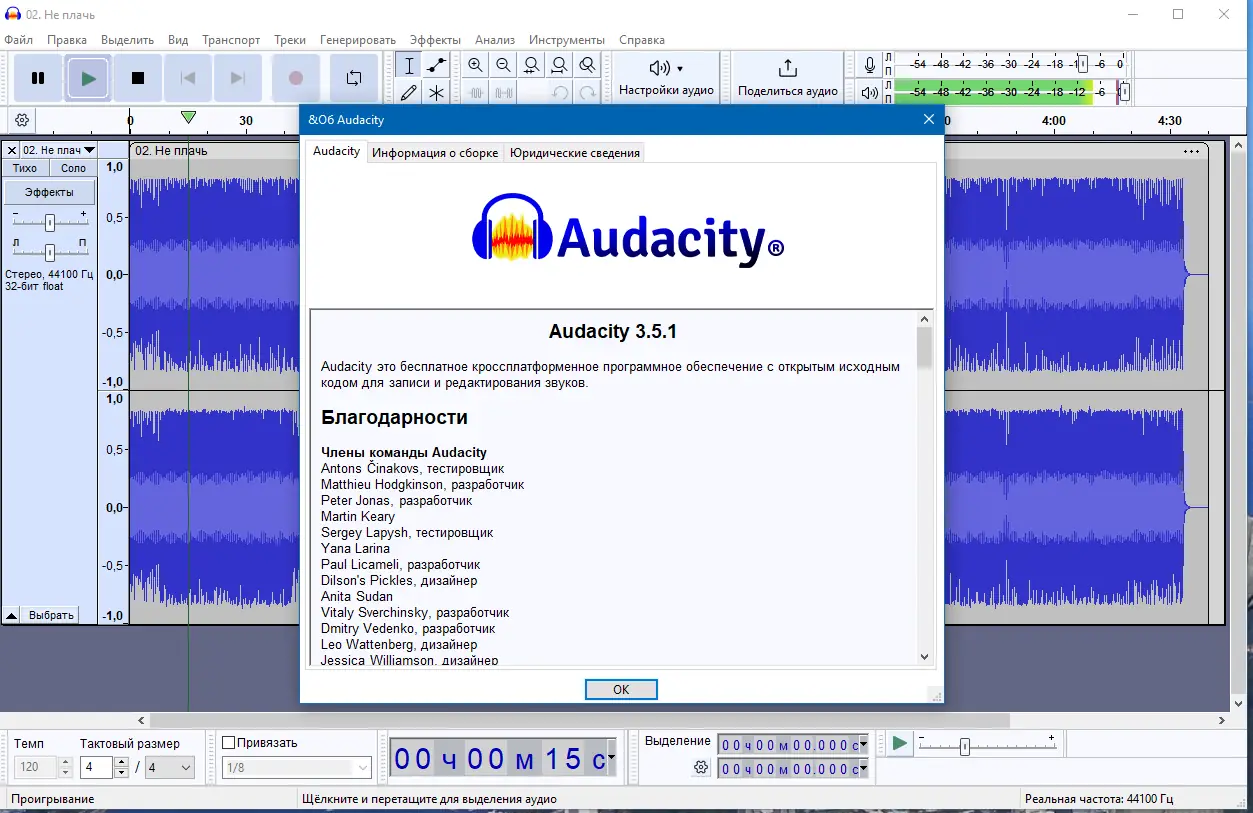
Task: Open track Эффекты button
Action: [50, 192]
